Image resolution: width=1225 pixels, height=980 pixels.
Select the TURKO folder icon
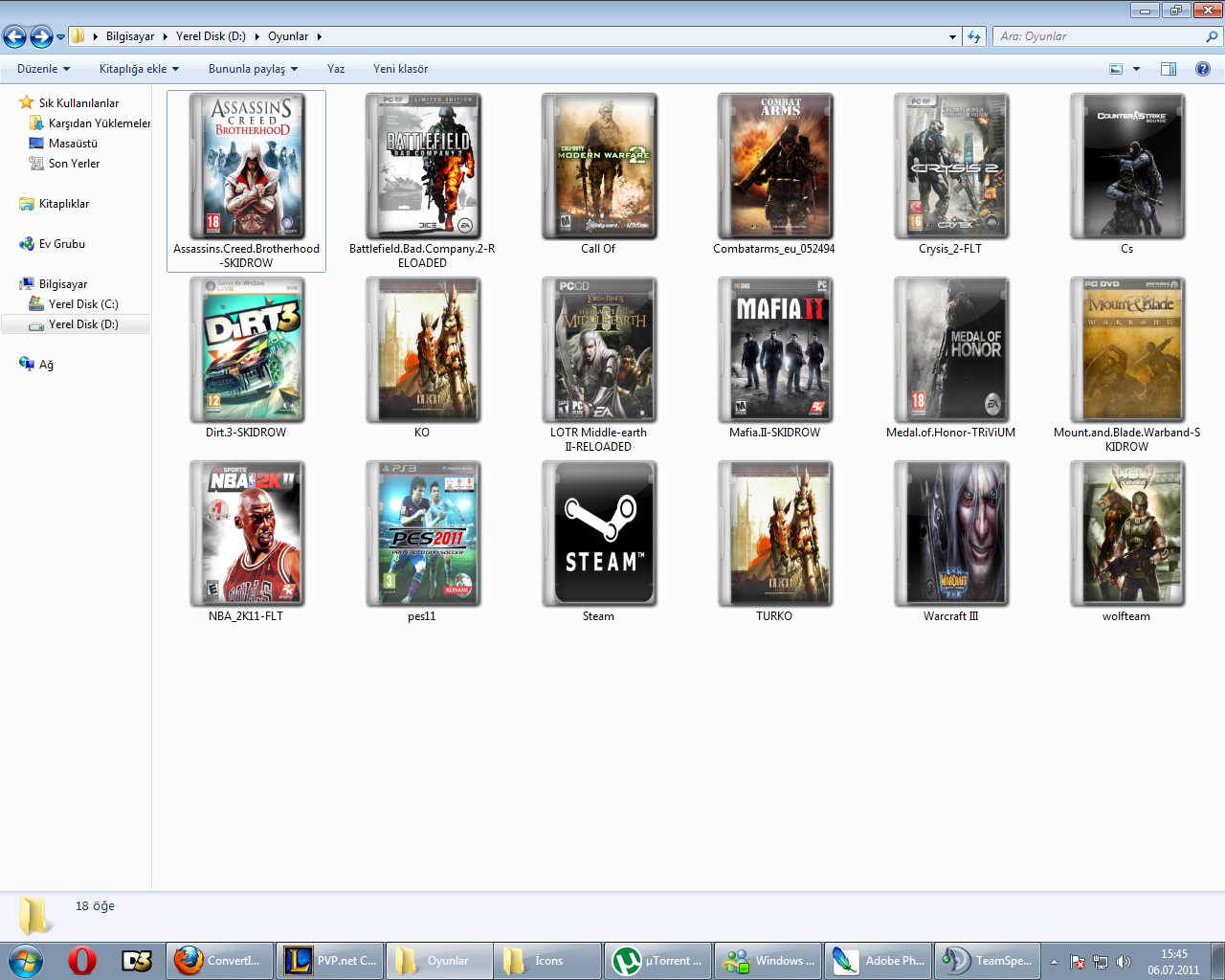[x=775, y=533]
